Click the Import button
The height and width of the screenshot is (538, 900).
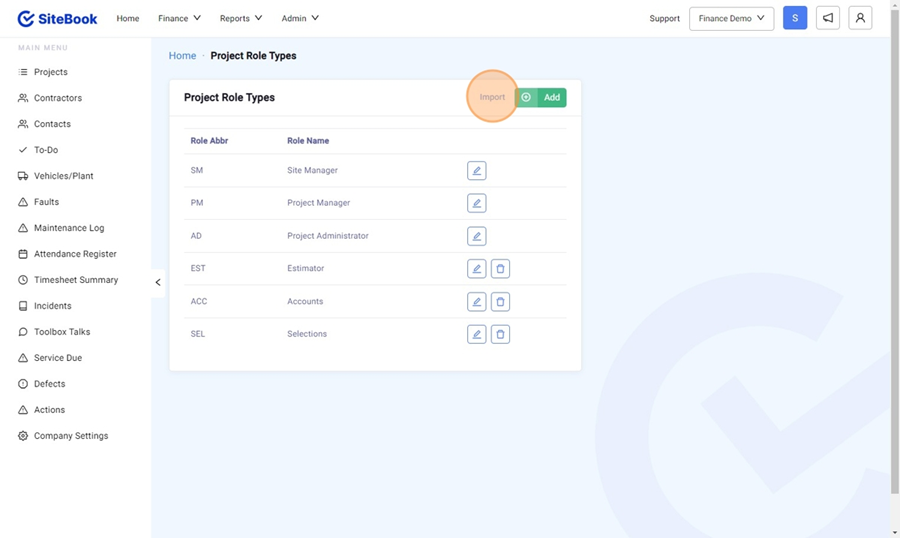pos(492,97)
